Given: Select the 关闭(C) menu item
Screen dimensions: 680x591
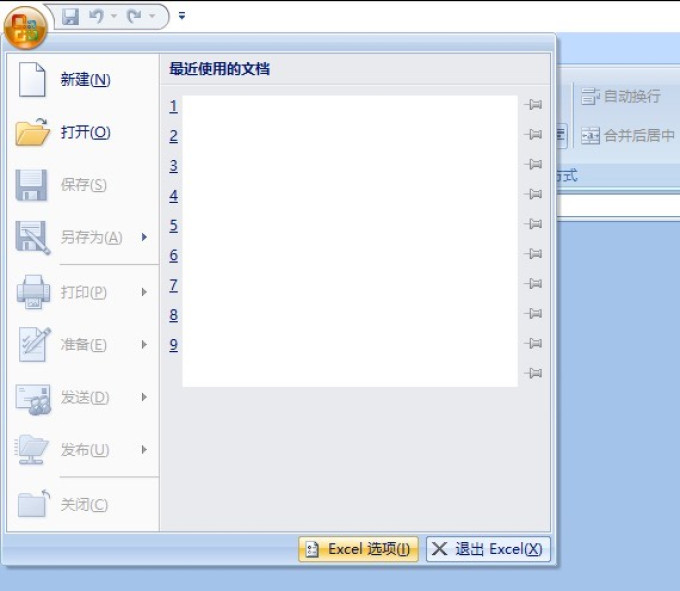Looking at the screenshot, I should tap(83, 504).
